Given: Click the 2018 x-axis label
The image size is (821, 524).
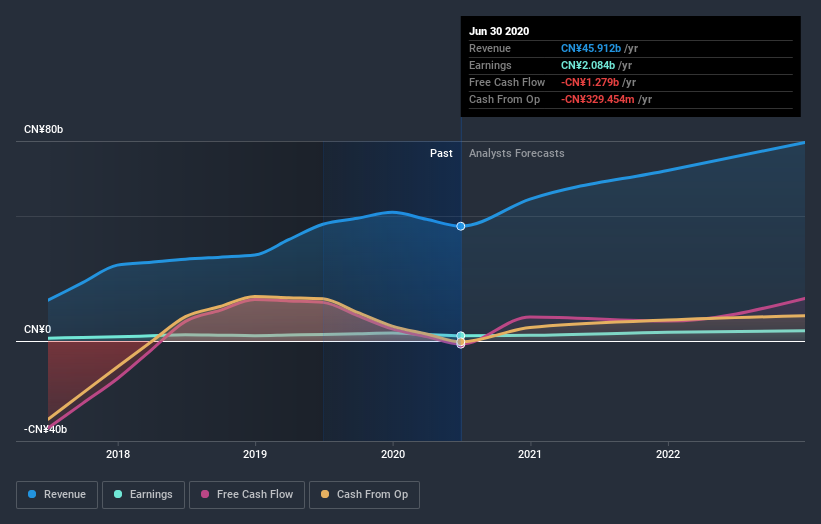Looking at the screenshot, I should pos(118,454).
